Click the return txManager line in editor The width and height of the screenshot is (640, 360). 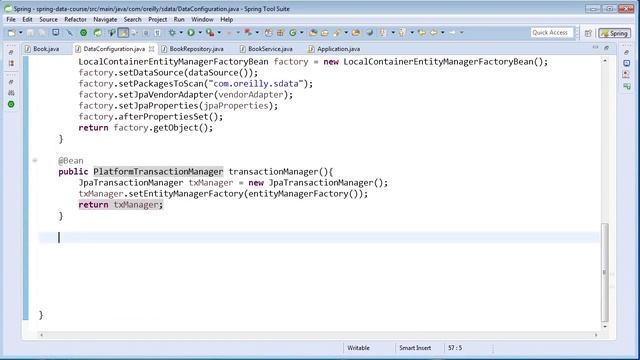120,205
